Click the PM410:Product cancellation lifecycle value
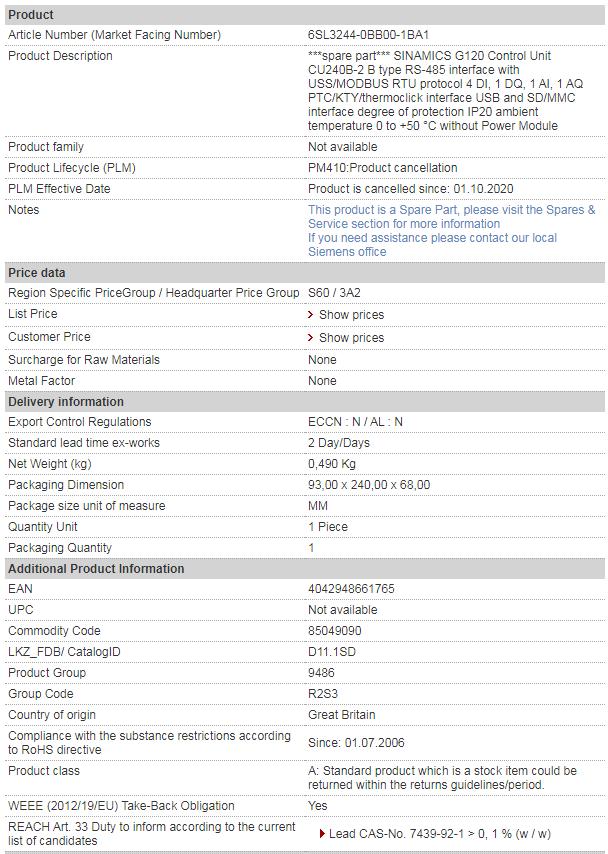608x854 pixels. click(383, 168)
